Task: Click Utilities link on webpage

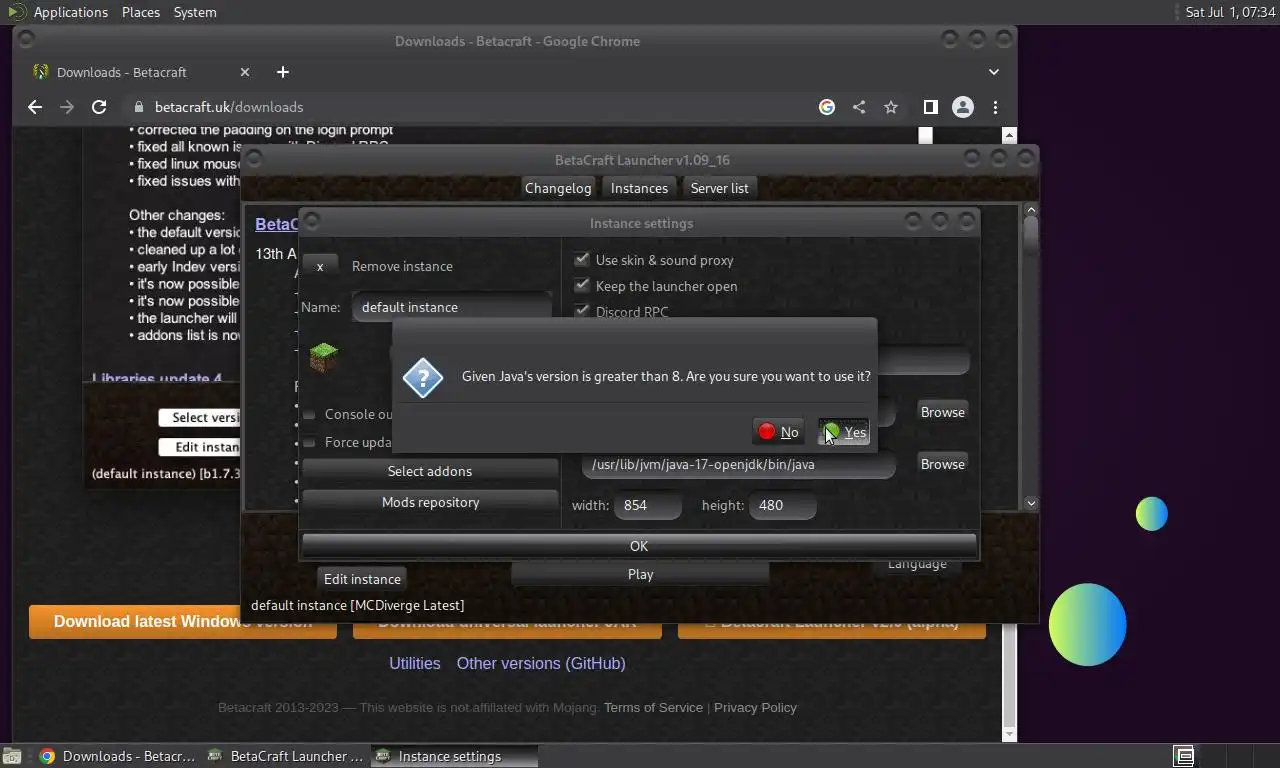Action: coord(415,663)
